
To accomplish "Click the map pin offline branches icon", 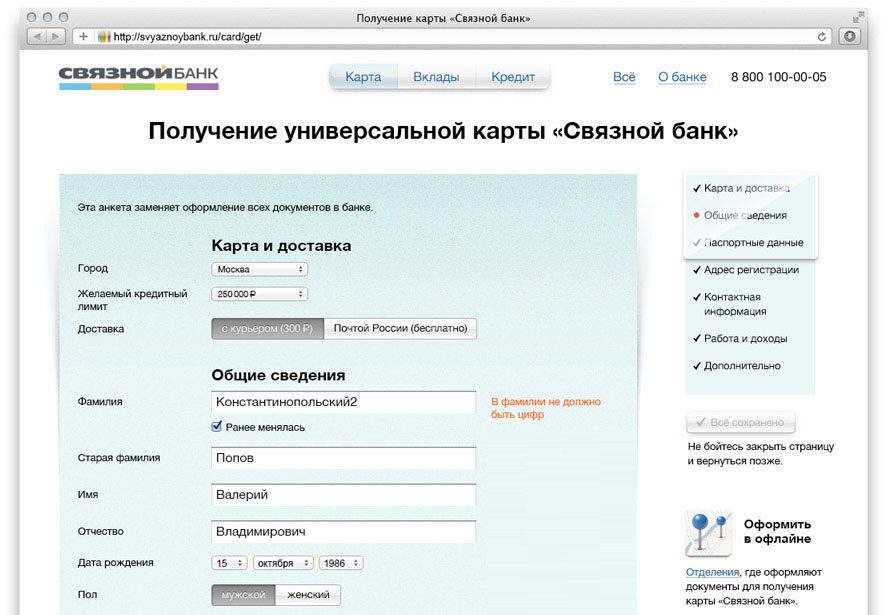I will (707, 532).
